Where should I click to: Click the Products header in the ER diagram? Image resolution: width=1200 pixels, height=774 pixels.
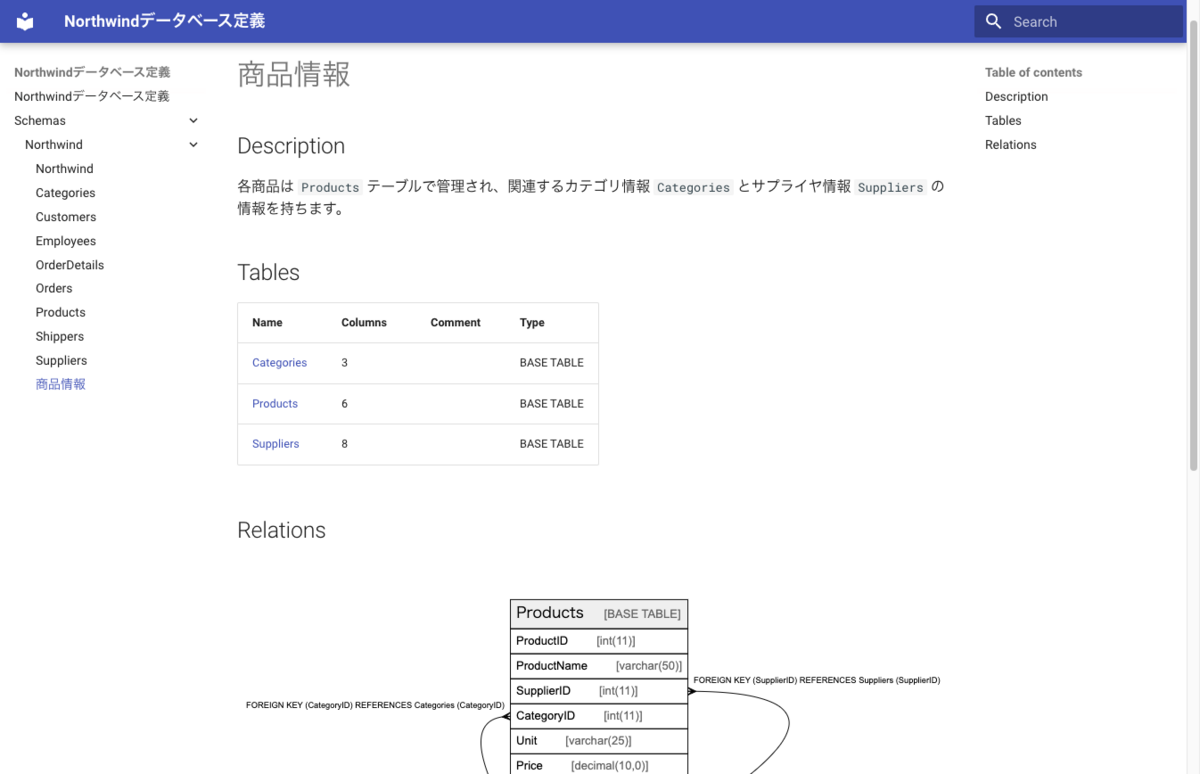point(549,612)
